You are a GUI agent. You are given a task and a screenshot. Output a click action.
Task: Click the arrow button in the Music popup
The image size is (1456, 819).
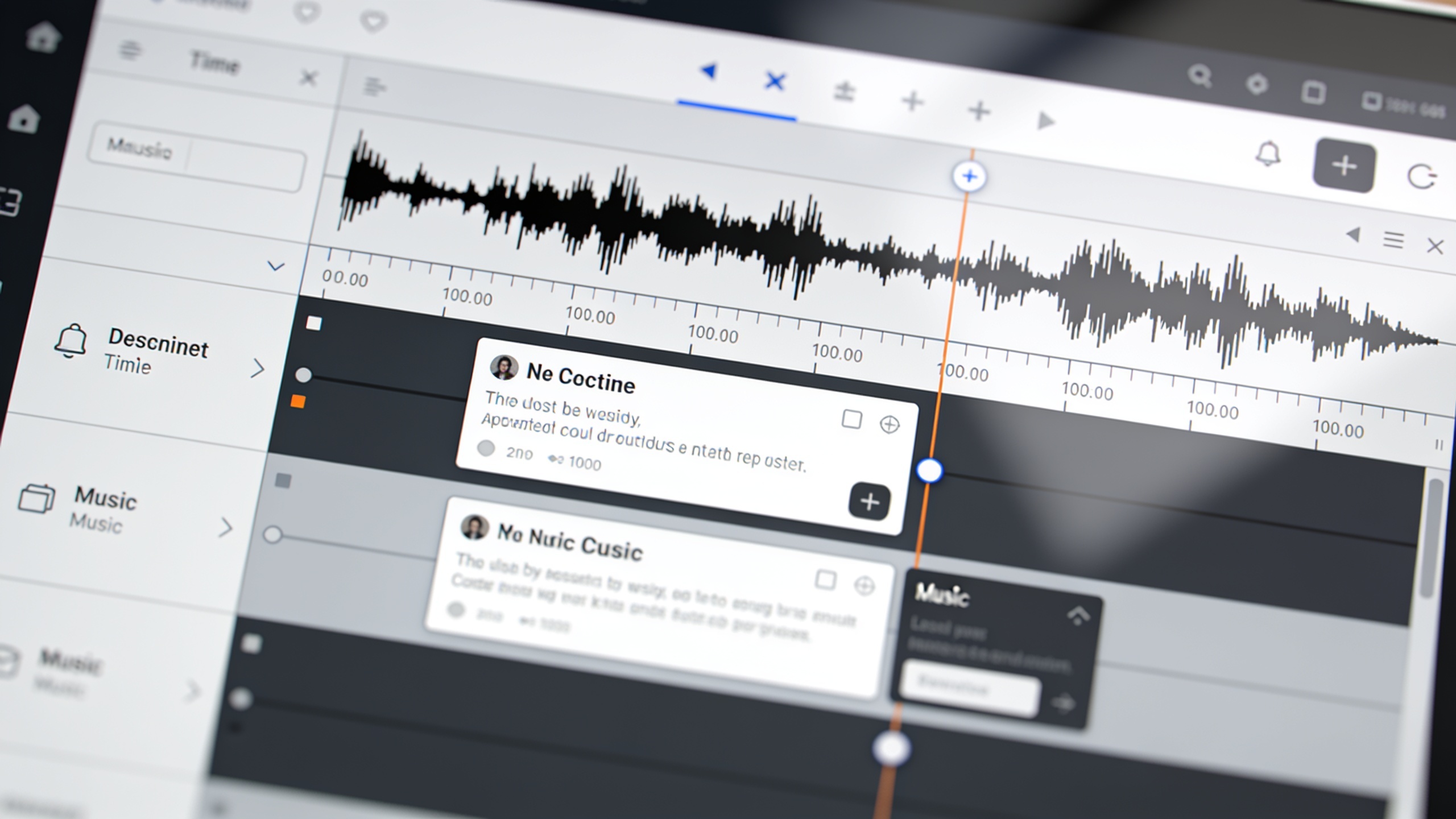(1064, 704)
